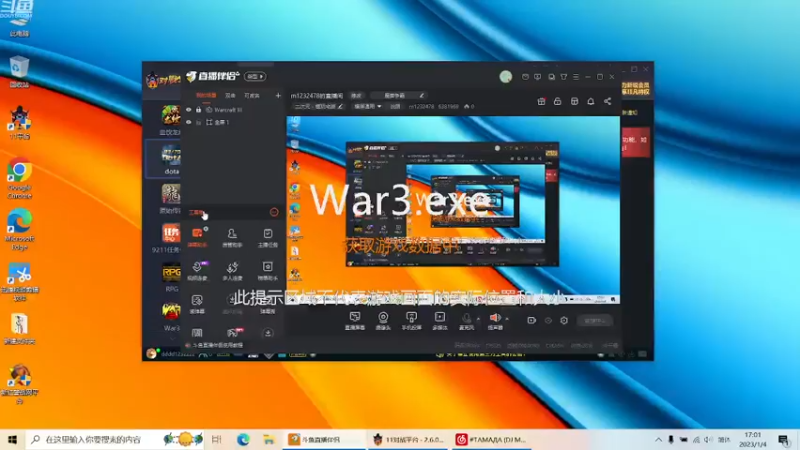Expand the microphone options arrow
The image size is (800, 450).
[478, 319]
